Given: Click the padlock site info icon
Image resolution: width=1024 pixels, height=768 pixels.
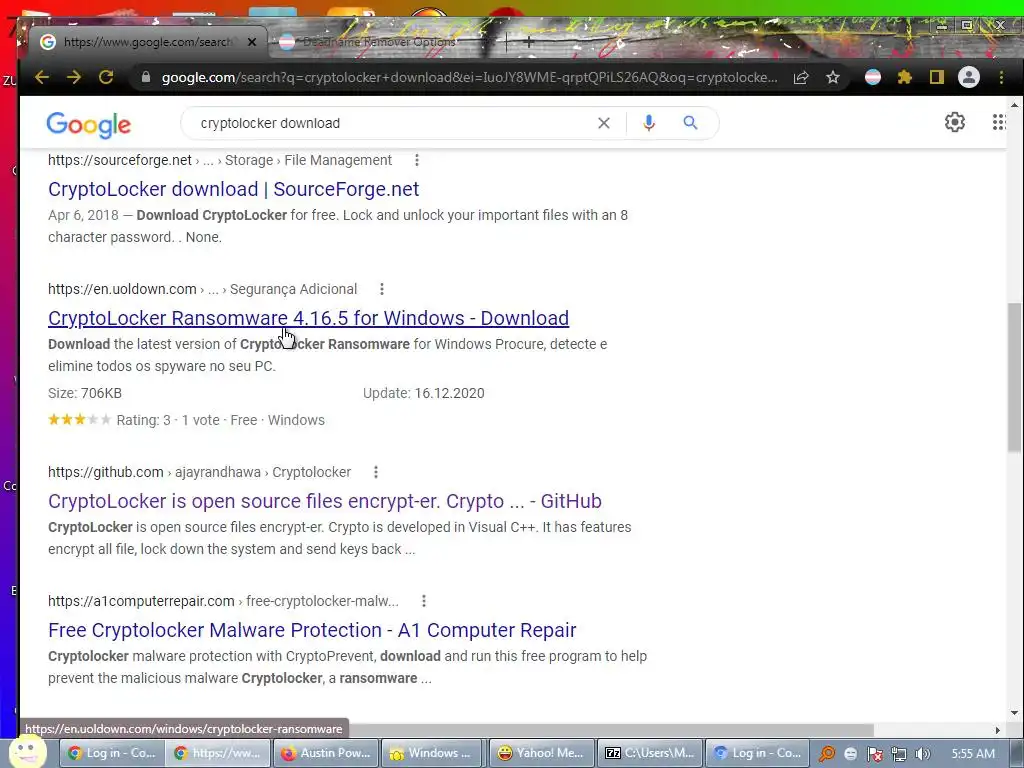Looking at the screenshot, I should (146, 77).
